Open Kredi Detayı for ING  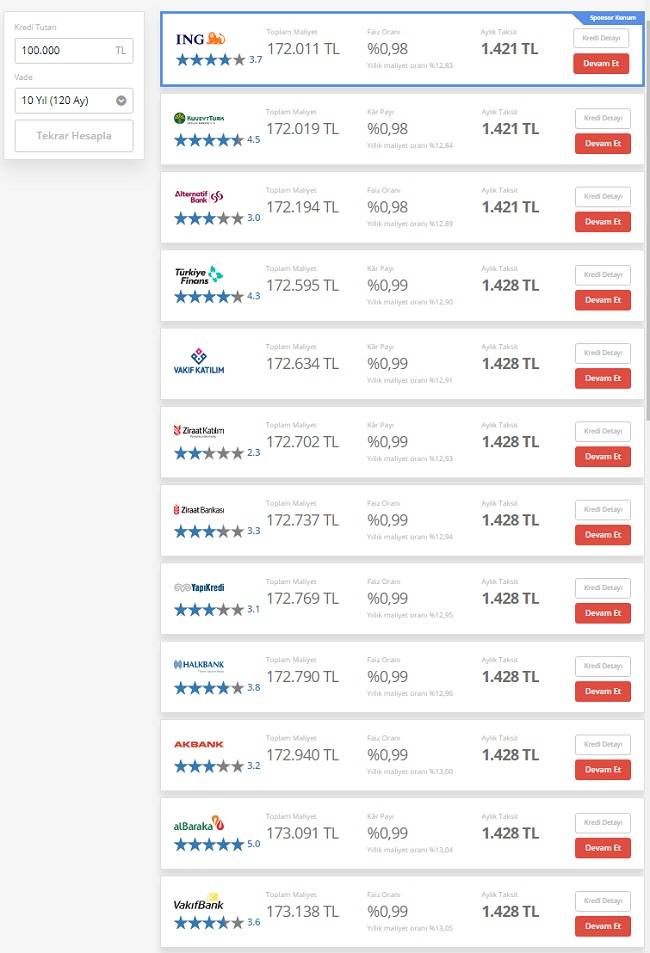point(601,38)
